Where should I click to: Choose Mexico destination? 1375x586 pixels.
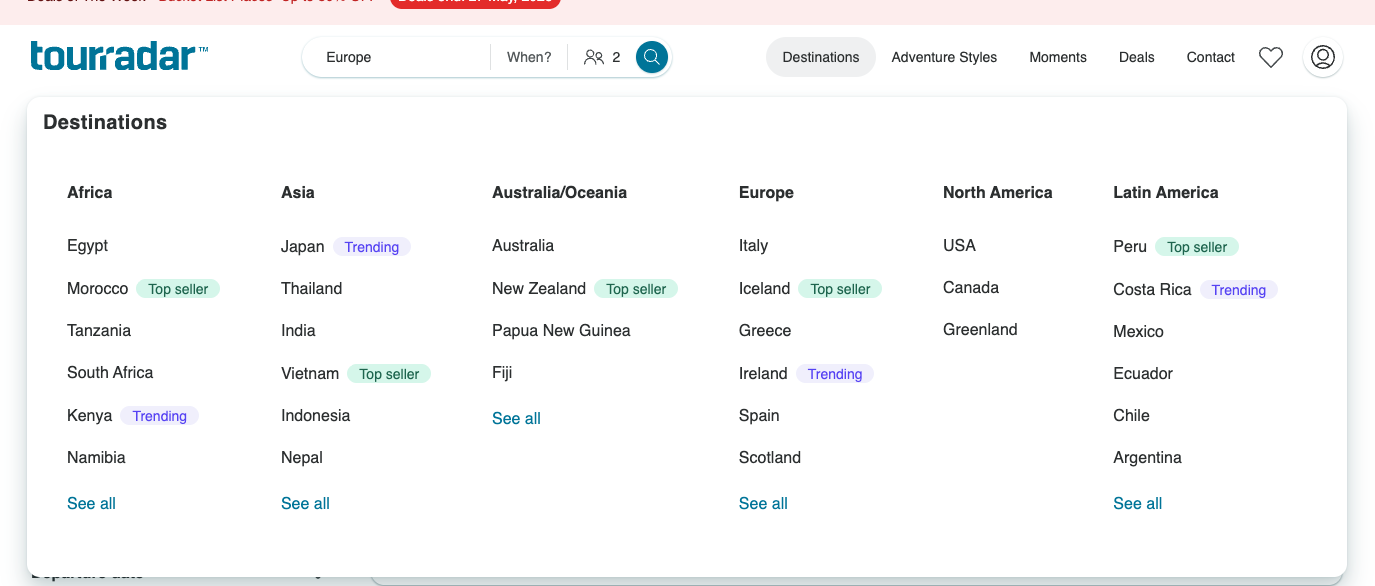(x=1138, y=331)
